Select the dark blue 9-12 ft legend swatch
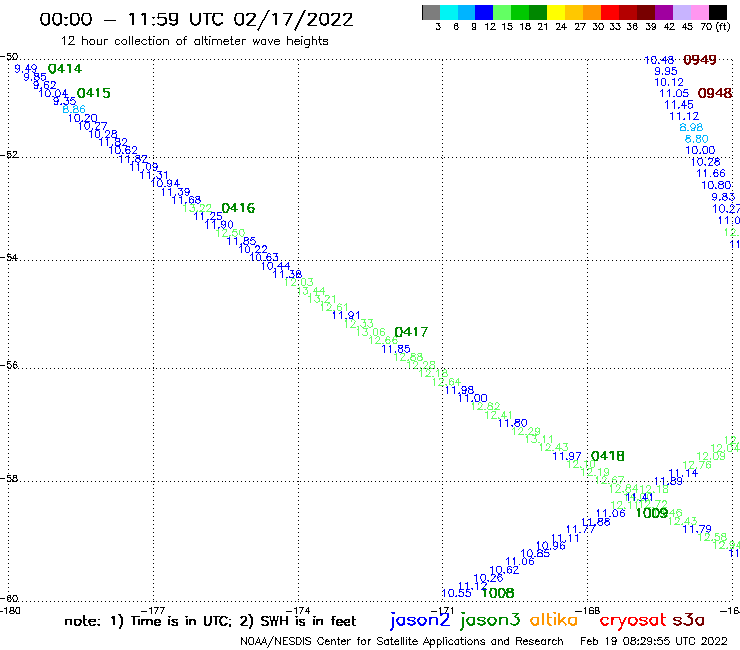Image resolution: width=740 pixels, height=650 pixels. tap(484, 12)
